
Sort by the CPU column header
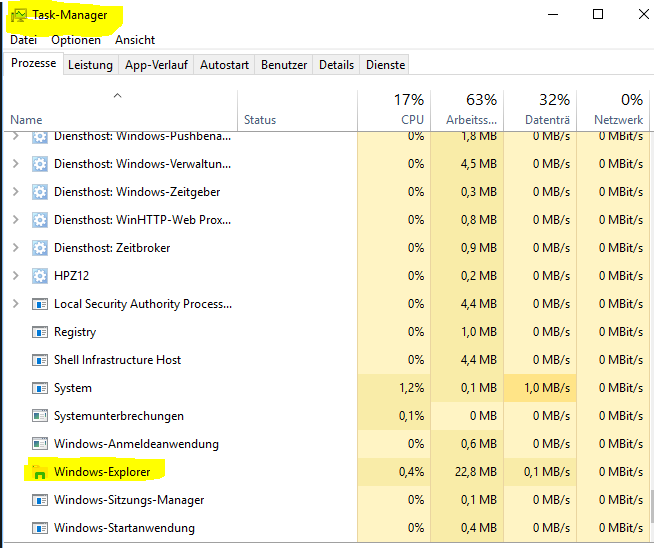pyautogui.click(x=394, y=110)
